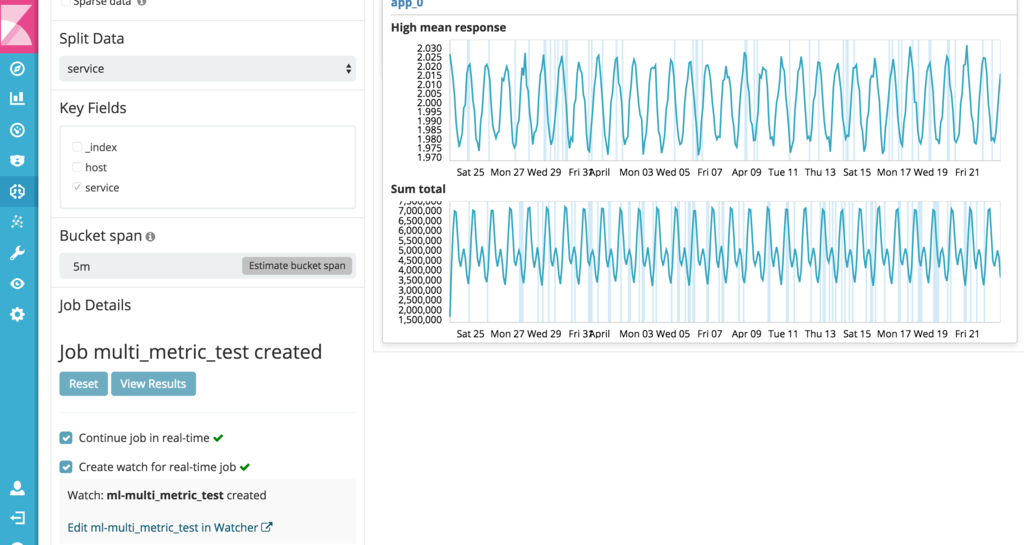Click the Key Fields heading
Image resolution: width=1024 pixels, height=545 pixels.
93,108
